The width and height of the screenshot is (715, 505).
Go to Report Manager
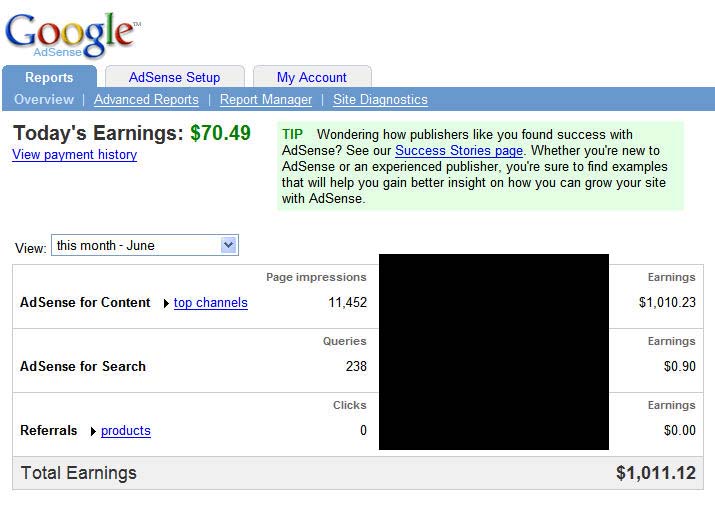point(266,99)
